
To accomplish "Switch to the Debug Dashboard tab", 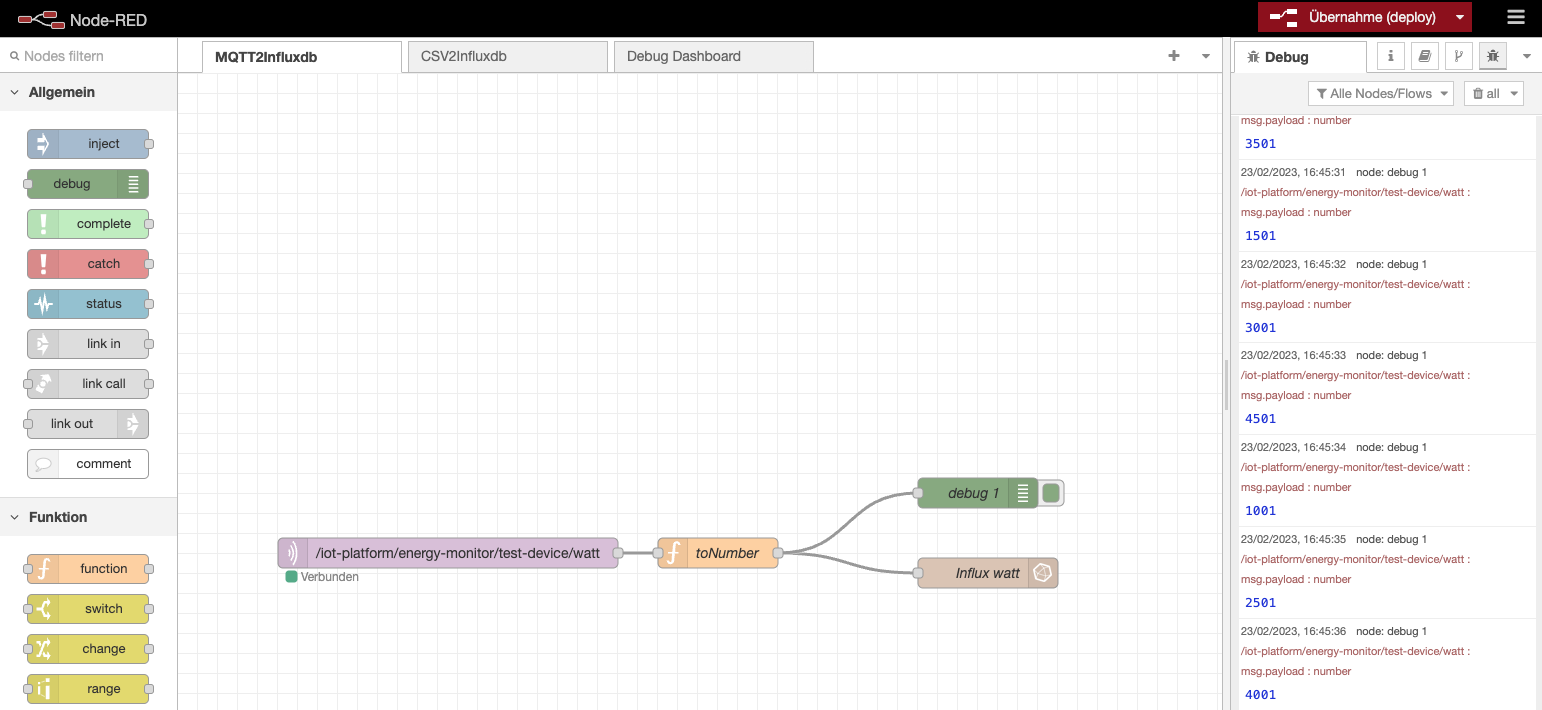I will [x=713, y=56].
